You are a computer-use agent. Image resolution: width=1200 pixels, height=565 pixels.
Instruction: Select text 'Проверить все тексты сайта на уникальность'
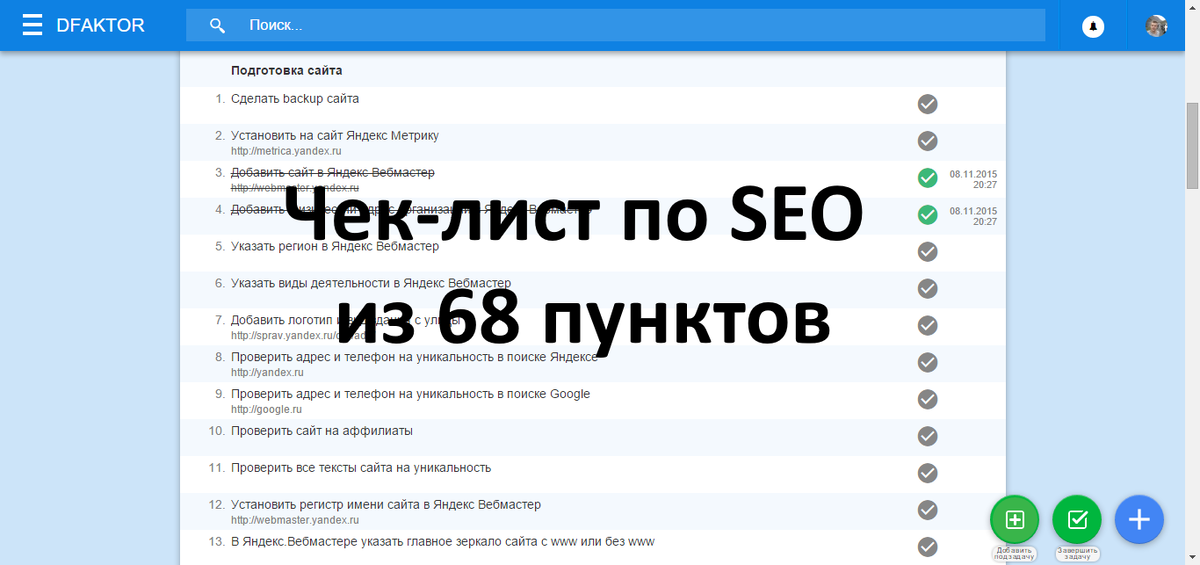tap(361, 468)
